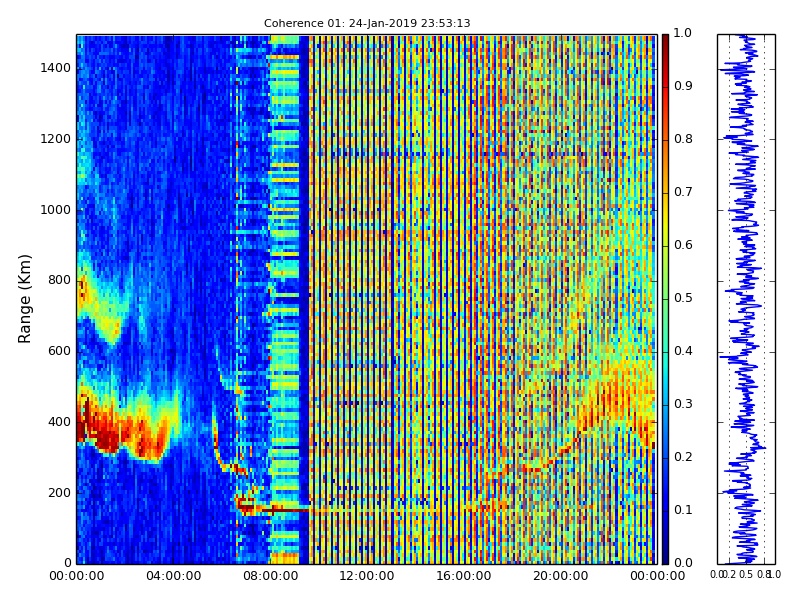This screenshot has width=800, height=600.
Task: Click the 20:00:00 time tick label
Action: pyautogui.click(x=561, y=576)
